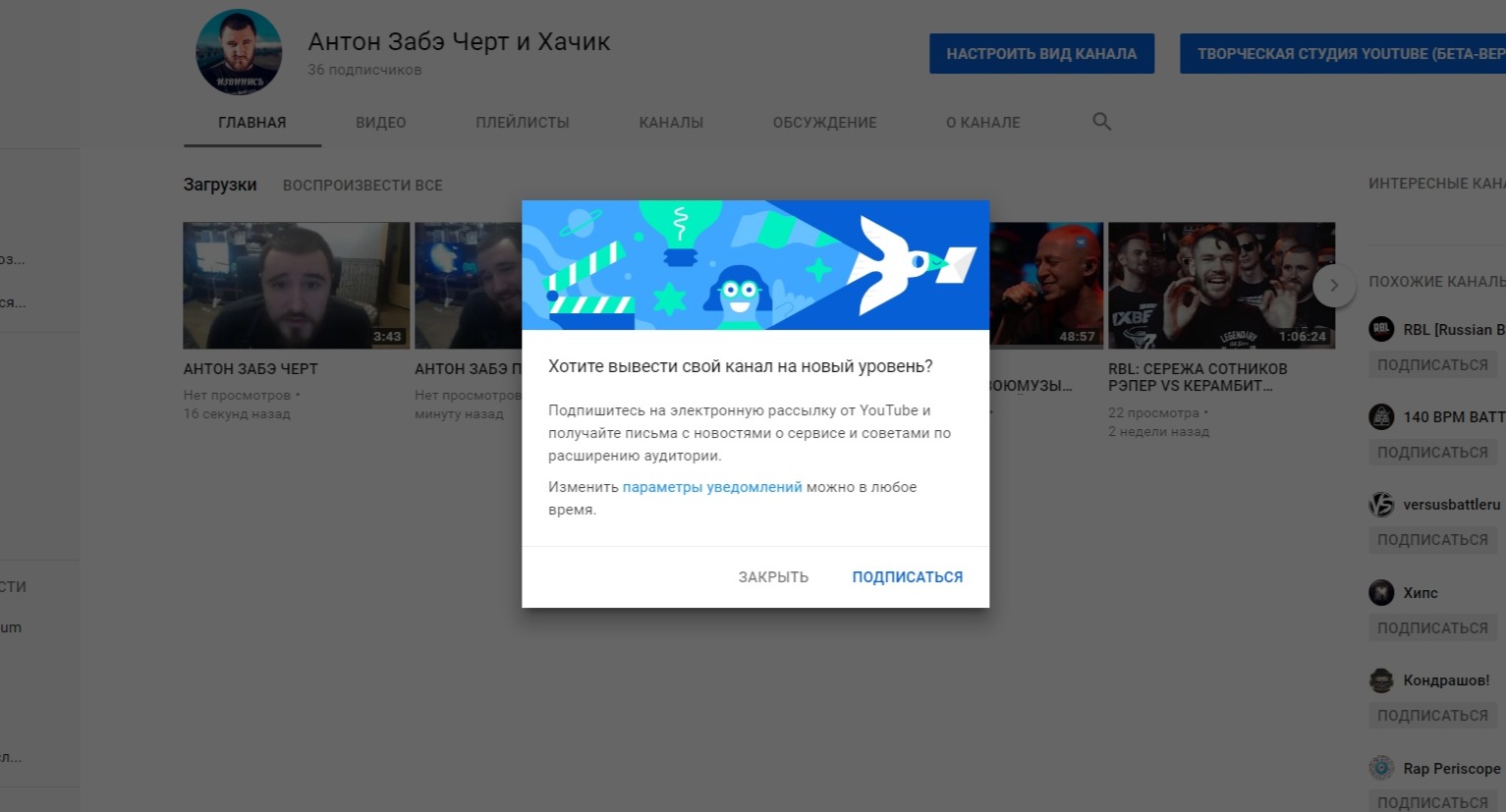The height and width of the screenshot is (812, 1506).
Task: Click the channel search magnifier icon
Action: pos(1101,122)
